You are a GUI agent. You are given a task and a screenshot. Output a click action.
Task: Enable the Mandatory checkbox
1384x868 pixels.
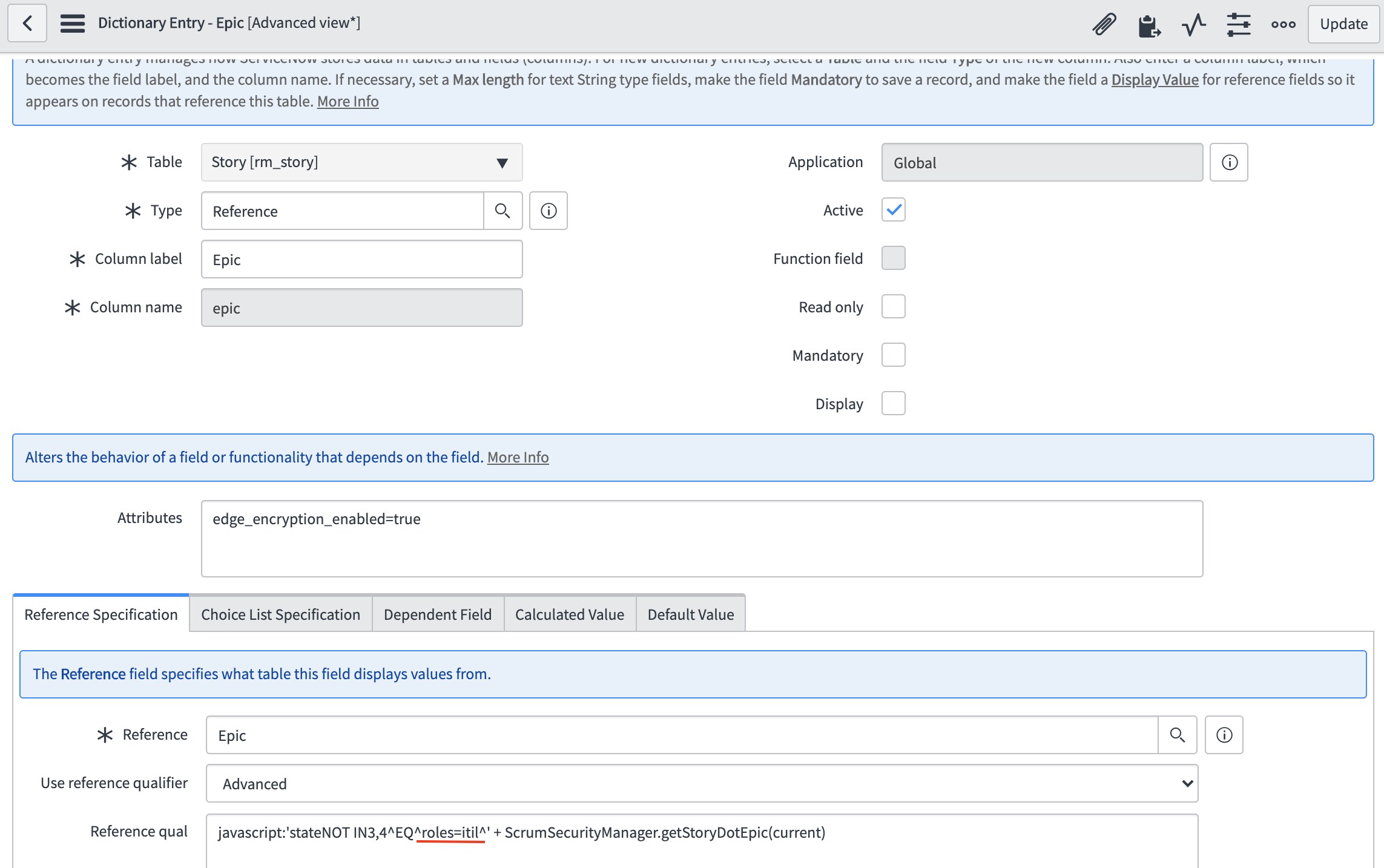(x=893, y=355)
